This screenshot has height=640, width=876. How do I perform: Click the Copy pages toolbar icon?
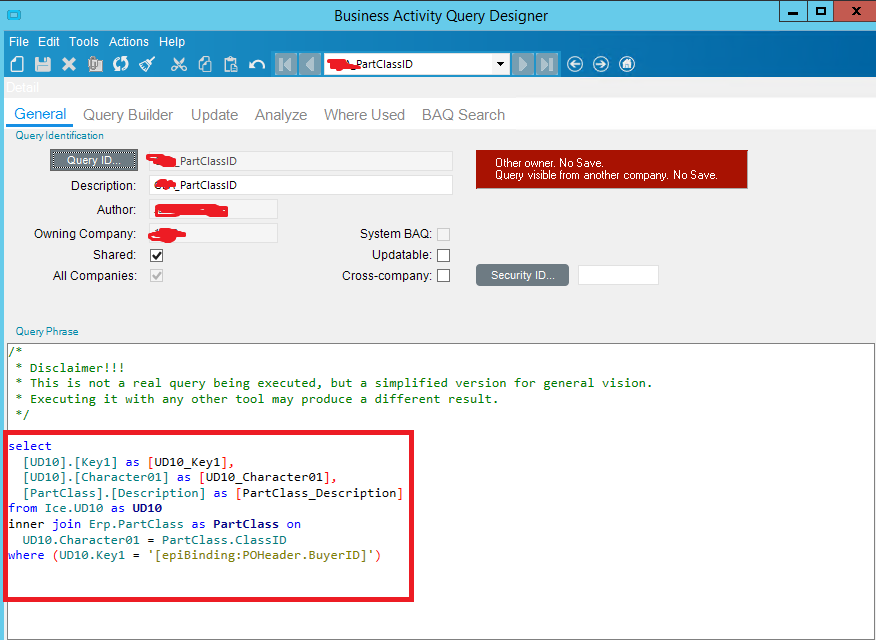click(x=205, y=64)
